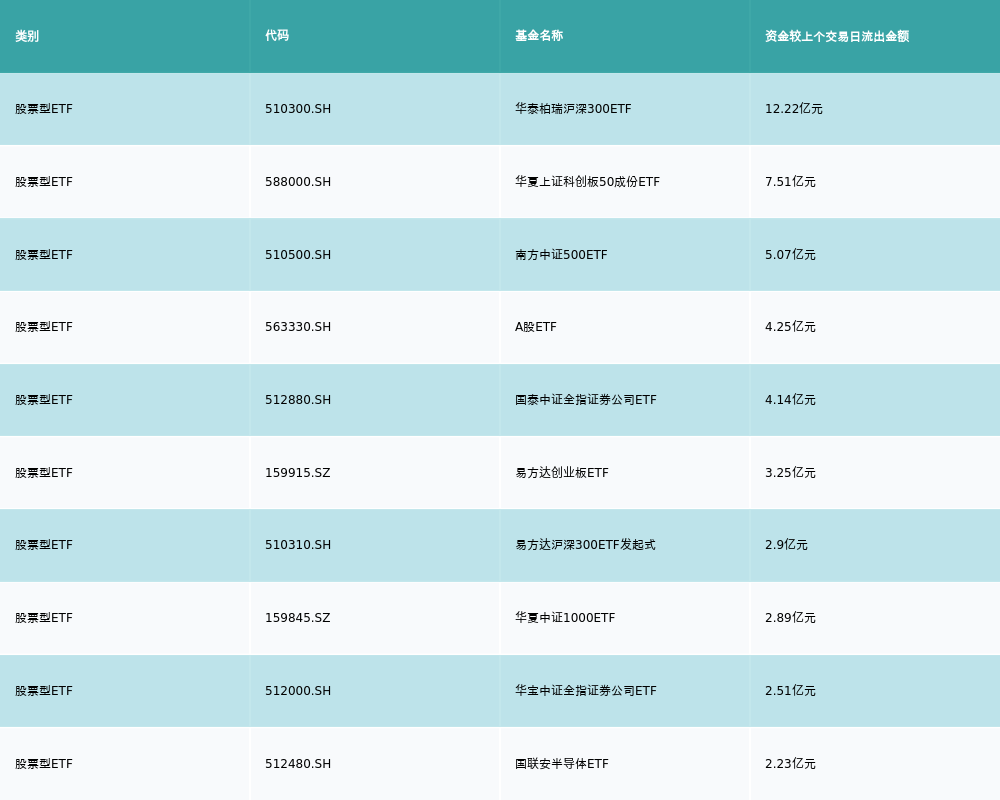This screenshot has height=800, width=1000.
Task: Click 股票型ETF in the 512000.SH row
Action: coord(44,692)
